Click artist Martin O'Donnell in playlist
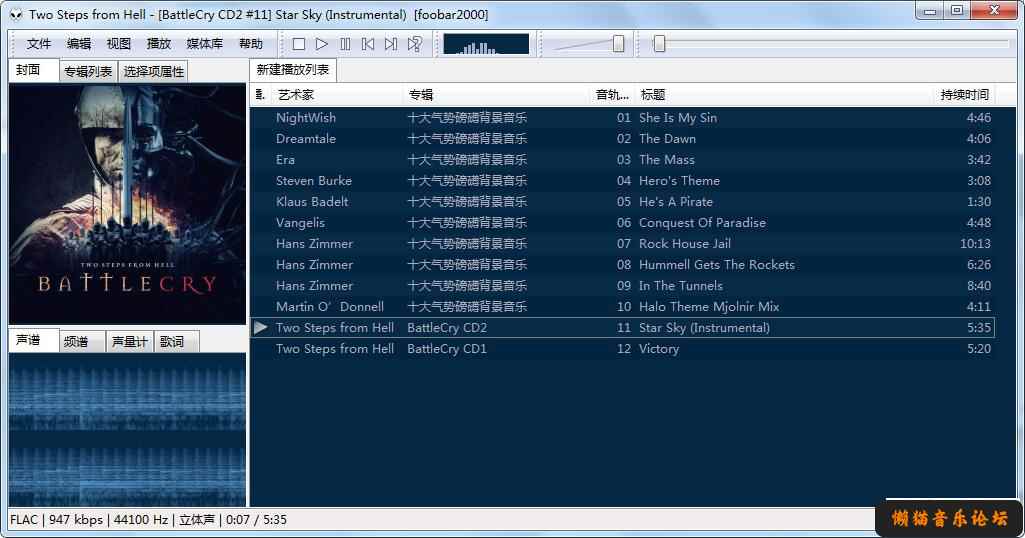Screen dimensions: 1025x538 [329, 307]
